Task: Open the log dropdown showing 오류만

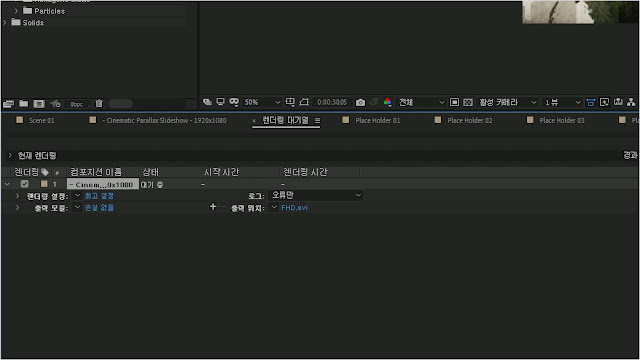Action: [x=316, y=195]
